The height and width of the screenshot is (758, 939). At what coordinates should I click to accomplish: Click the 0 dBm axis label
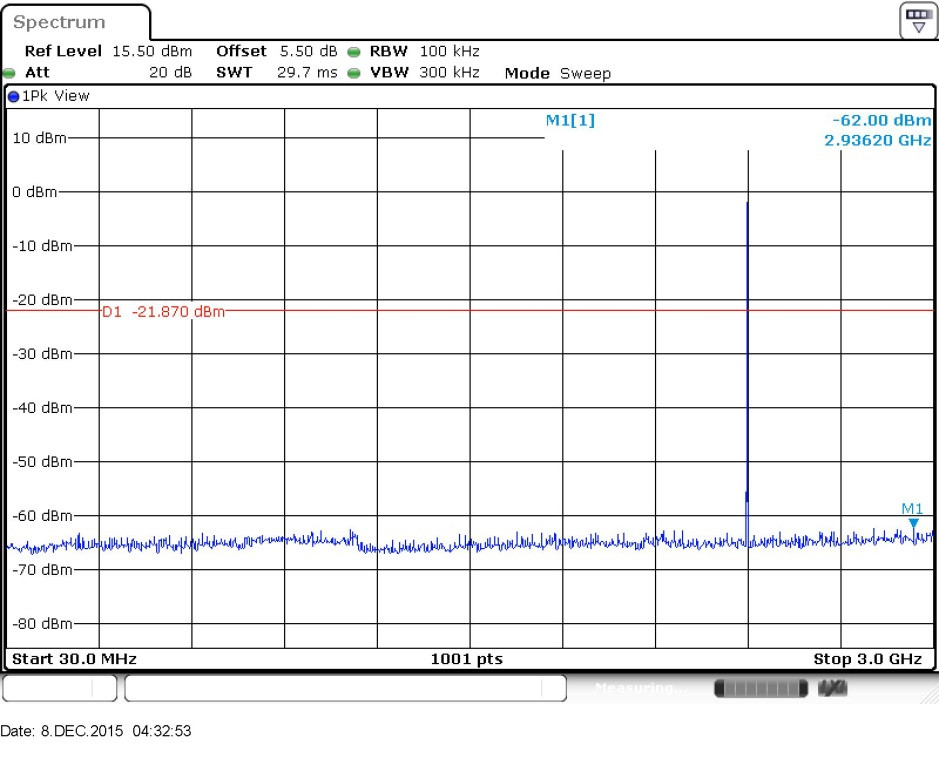tap(35, 192)
